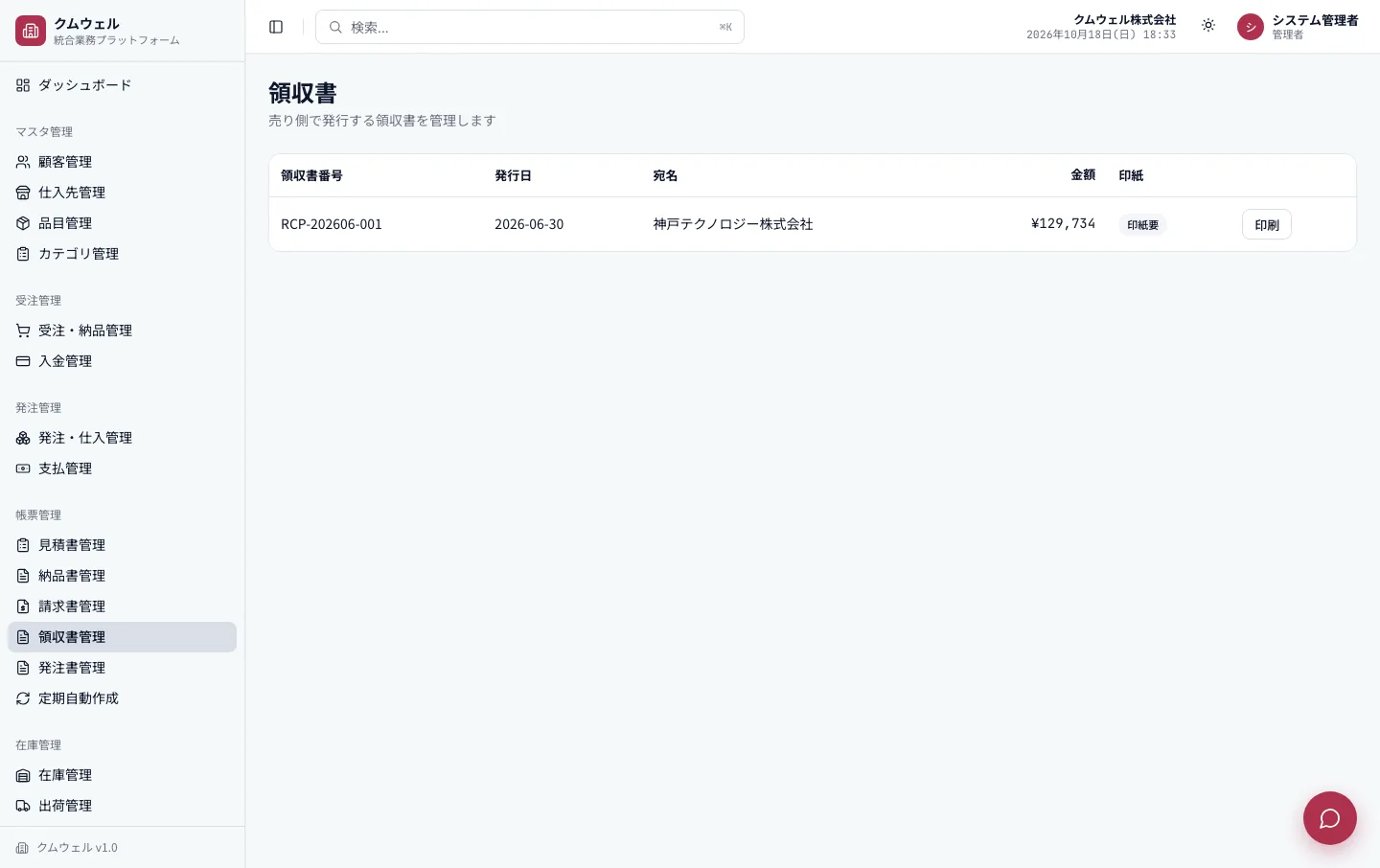Viewport: 1380px width, 868px height.
Task: Click the 宛名 column header
Action: [x=665, y=175]
